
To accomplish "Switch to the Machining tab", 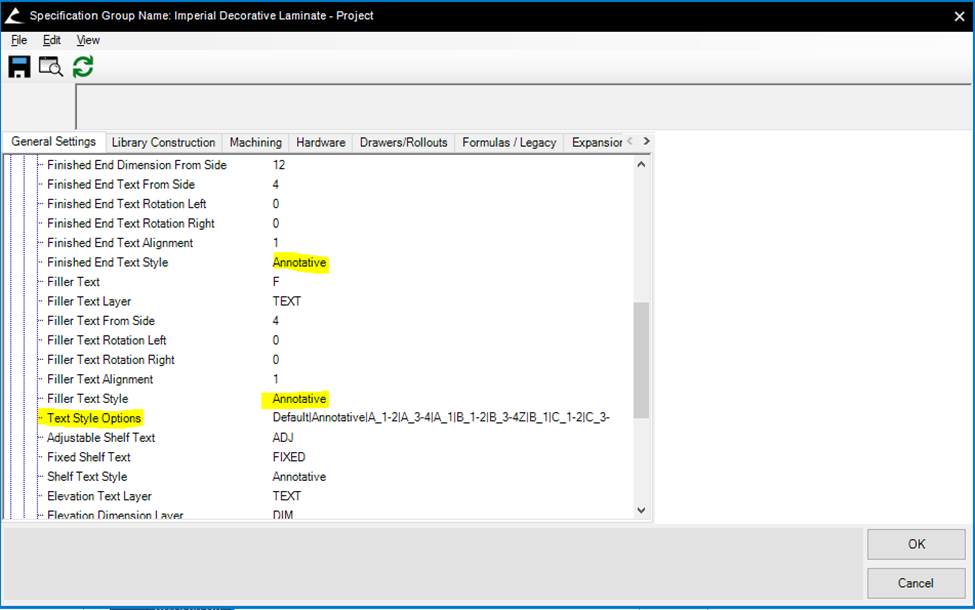I will [x=256, y=143].
